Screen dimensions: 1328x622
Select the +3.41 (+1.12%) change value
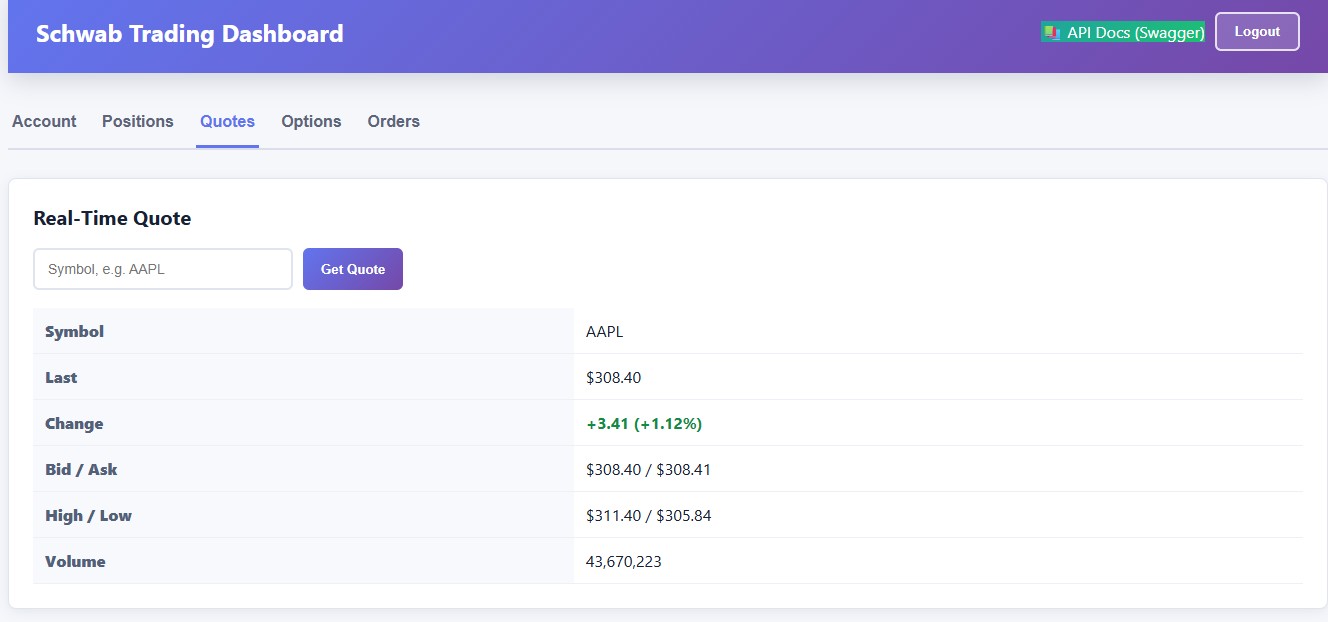click(x=644, y=423)
